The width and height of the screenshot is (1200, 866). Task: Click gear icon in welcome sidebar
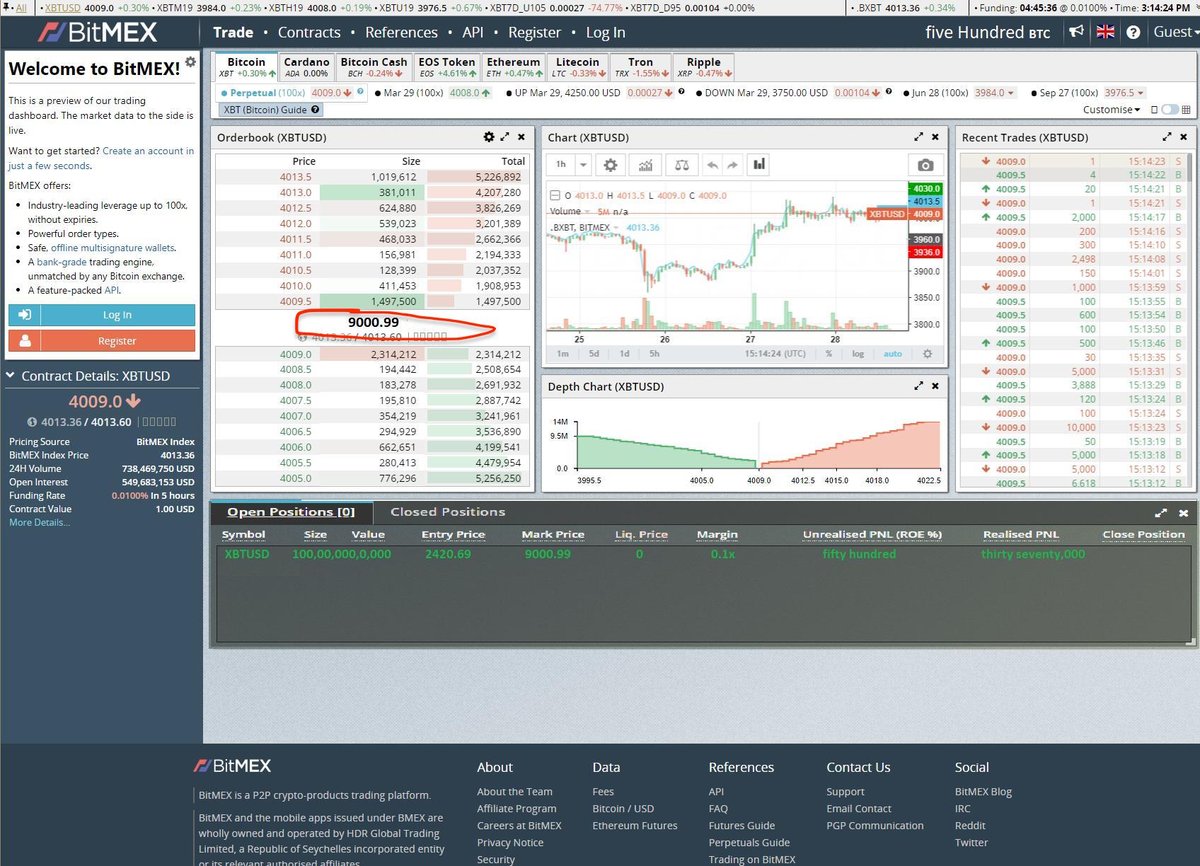coord(191,63)
